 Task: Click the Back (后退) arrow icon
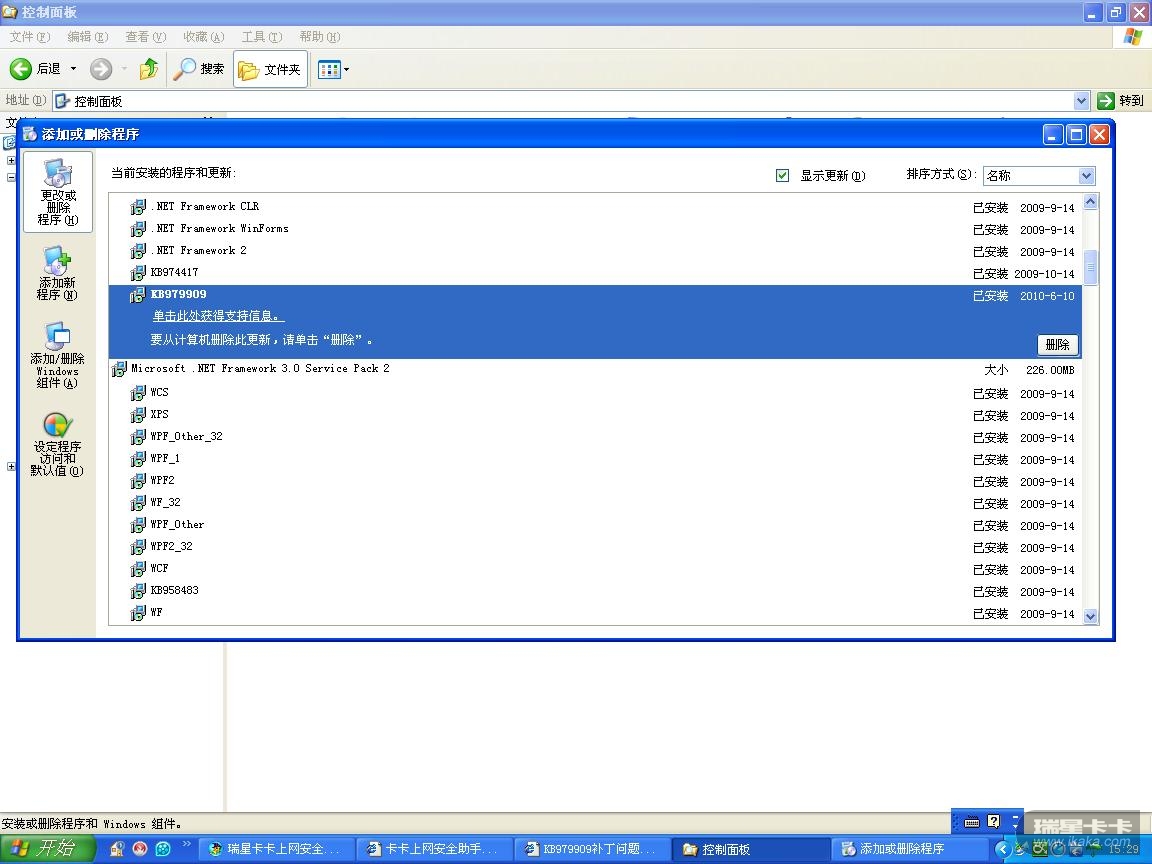[21, 69]
